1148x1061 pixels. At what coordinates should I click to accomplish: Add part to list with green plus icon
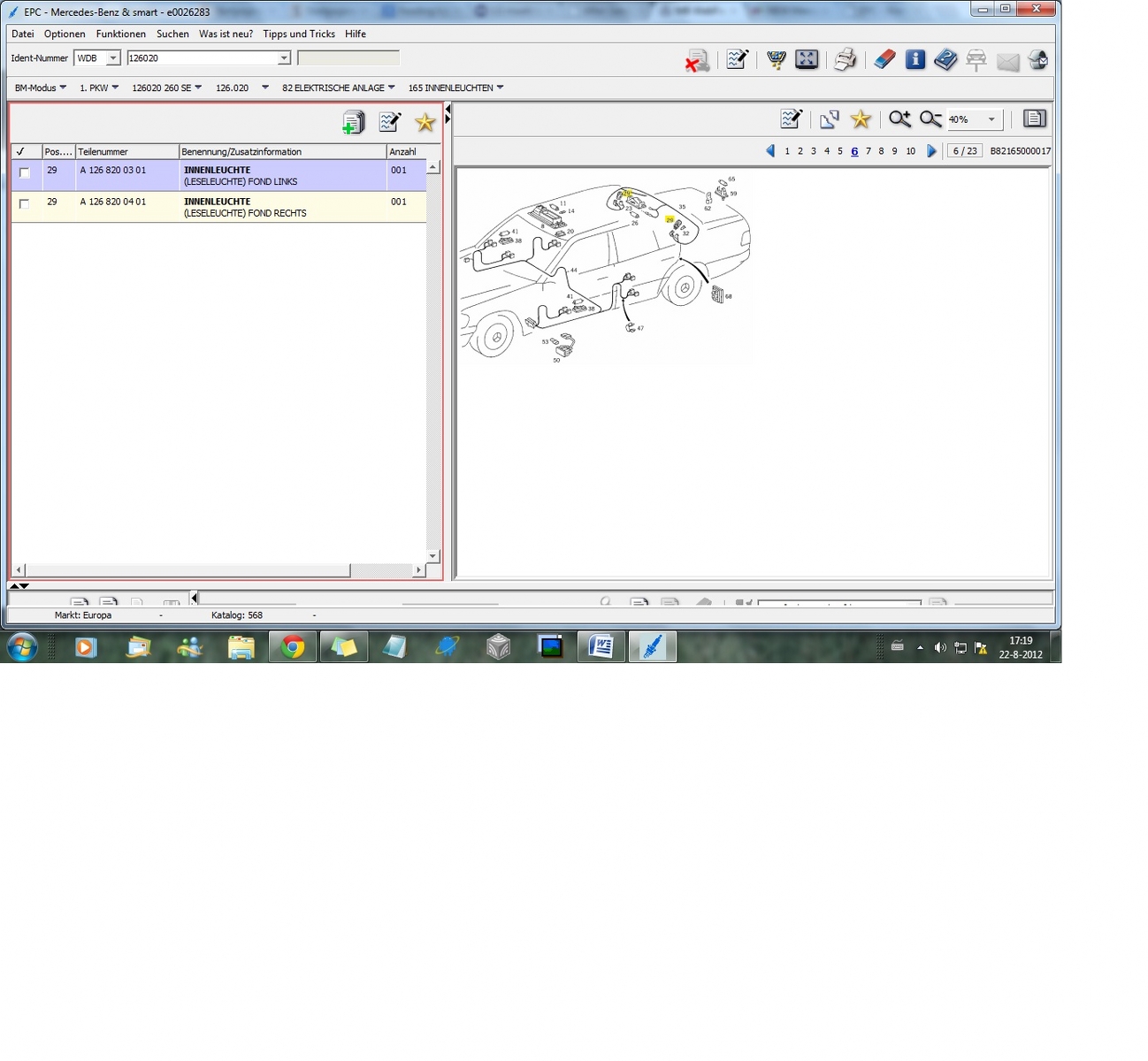353,123
